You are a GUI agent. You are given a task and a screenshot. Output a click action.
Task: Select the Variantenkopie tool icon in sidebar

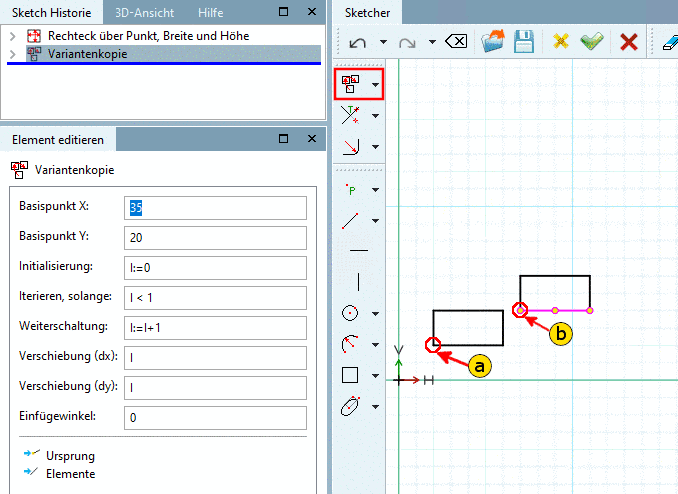click(350, 84)
